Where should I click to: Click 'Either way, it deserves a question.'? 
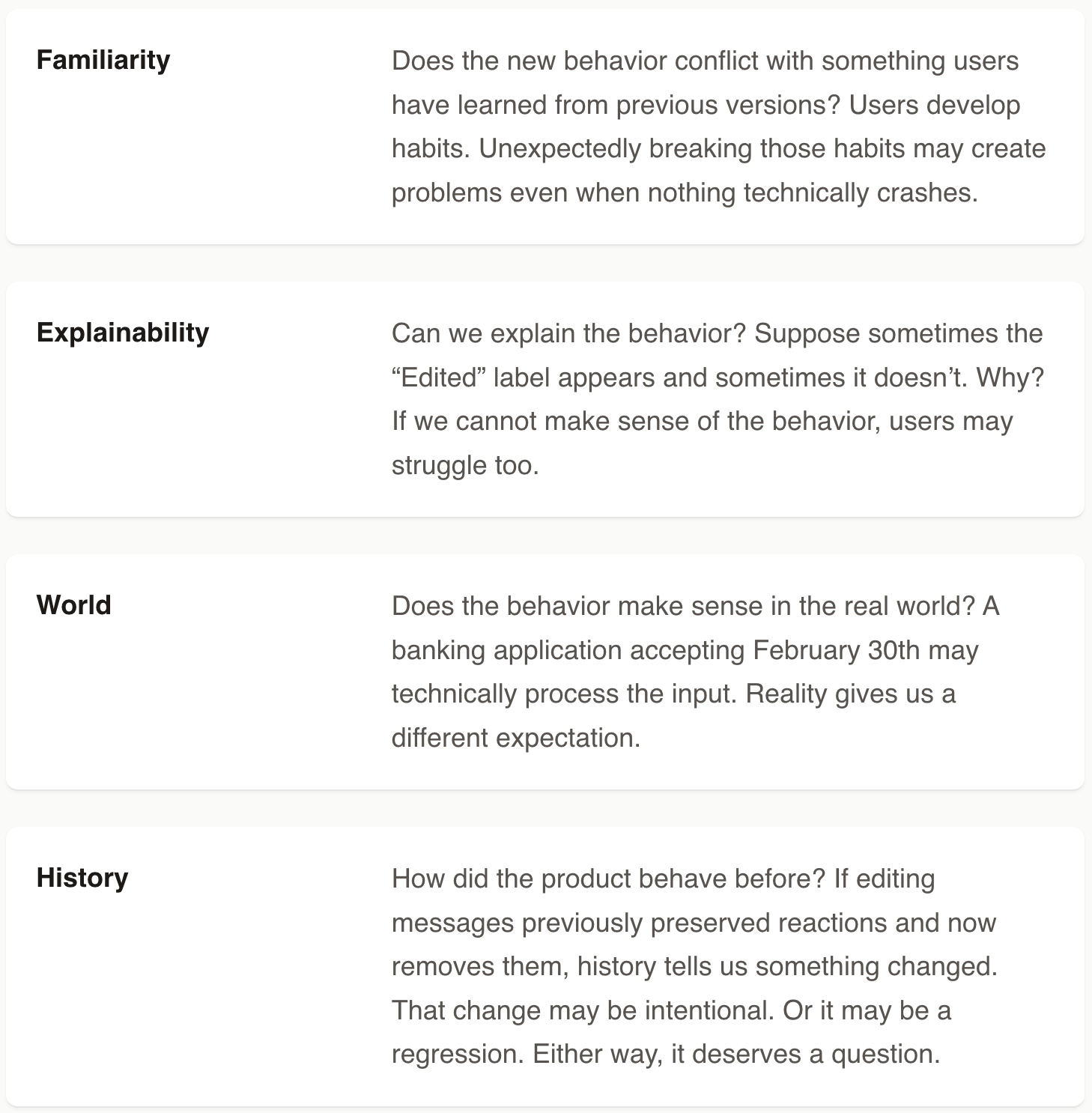(x=736, y=1055)
